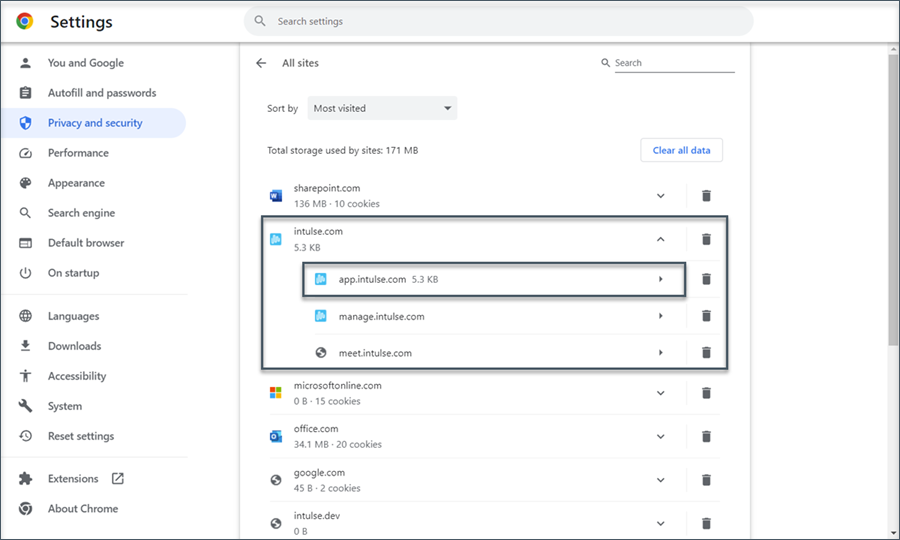Click the Clear all data button
This screenshot has width=900, height=540.
pos(681,150)
